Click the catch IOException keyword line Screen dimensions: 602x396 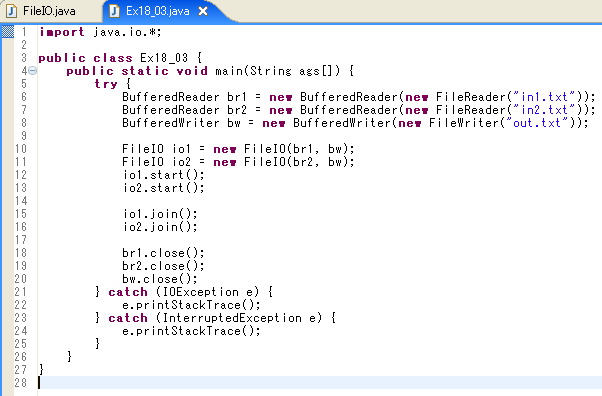click(x=184, y=292)
